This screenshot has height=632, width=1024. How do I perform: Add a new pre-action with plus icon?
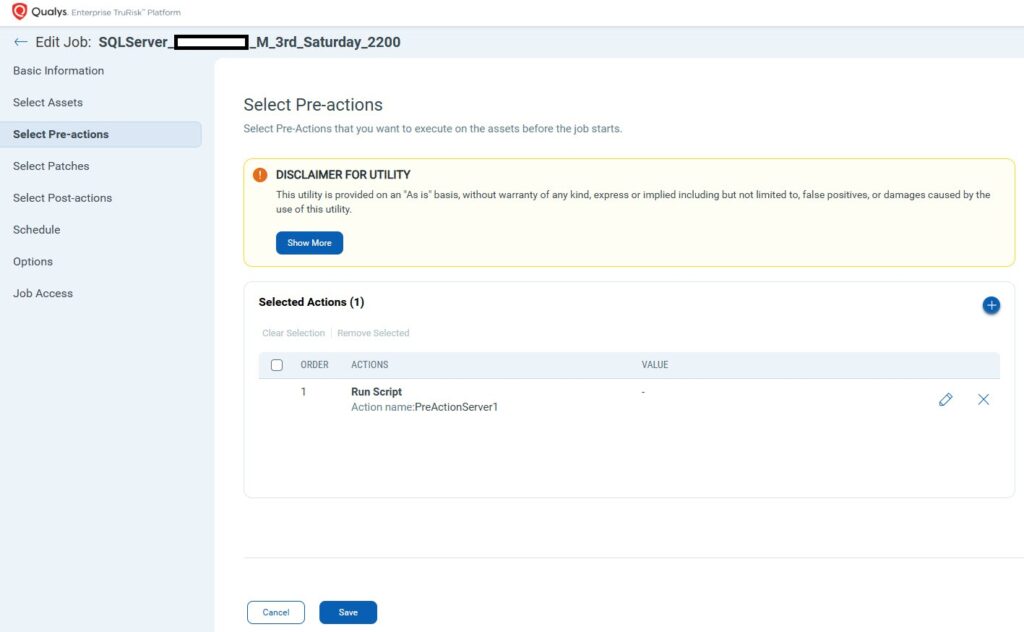(x=990, y=305)
